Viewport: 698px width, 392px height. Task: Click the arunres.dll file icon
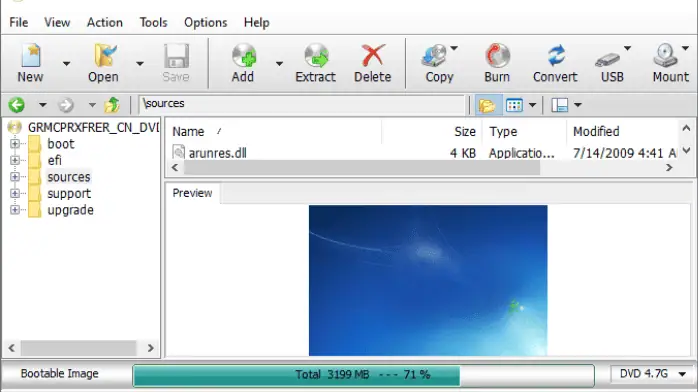[x=179, y=153]
